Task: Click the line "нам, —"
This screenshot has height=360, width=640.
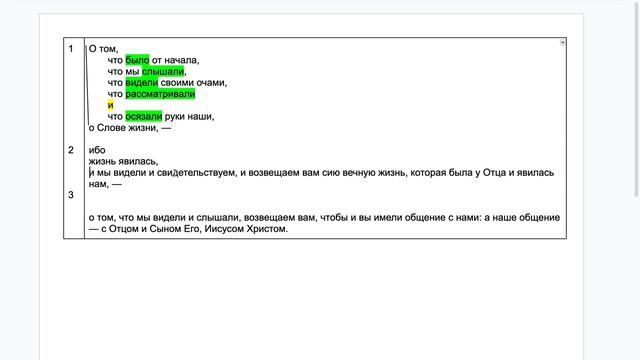Action: tap(105, 184)
